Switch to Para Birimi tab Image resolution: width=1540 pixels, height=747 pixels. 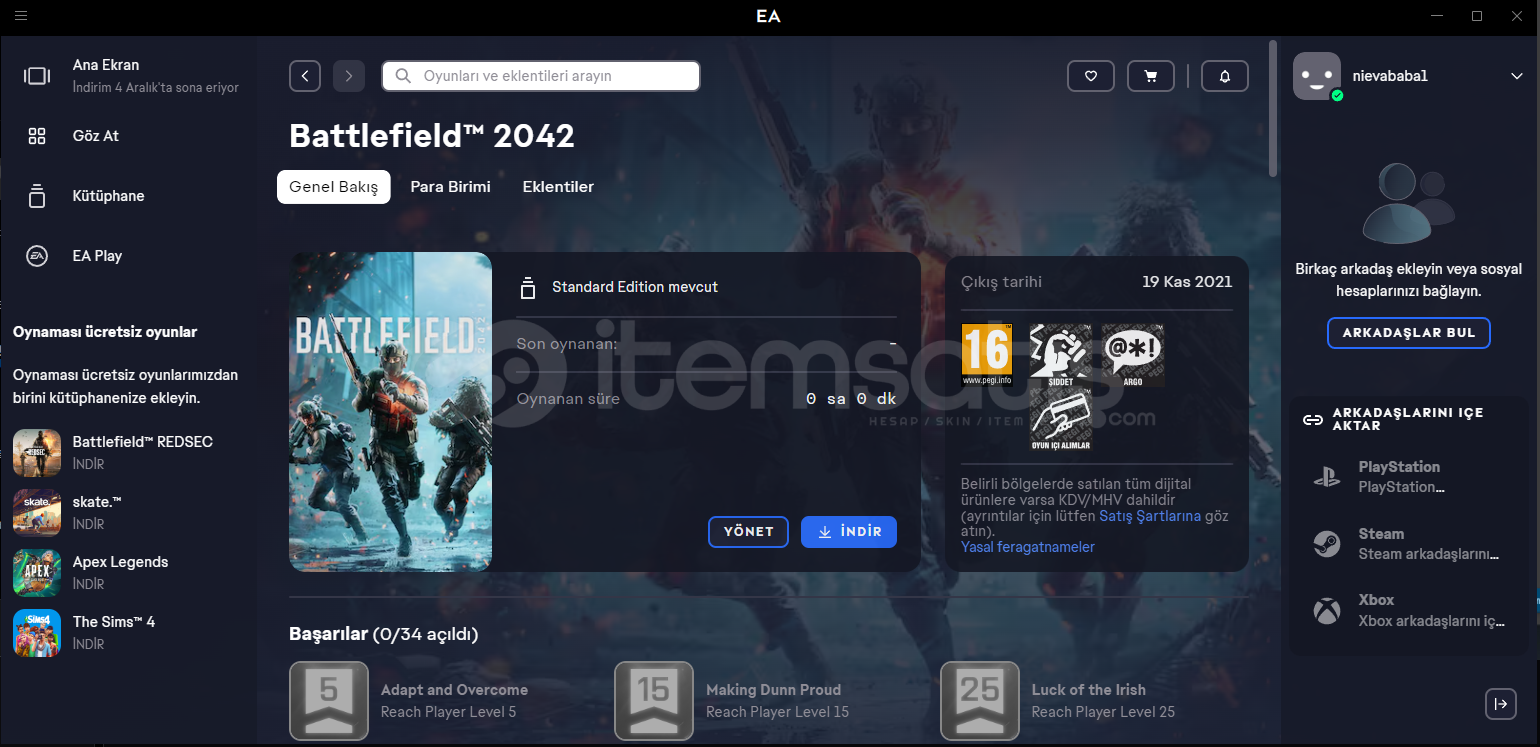tap(451, 187)
